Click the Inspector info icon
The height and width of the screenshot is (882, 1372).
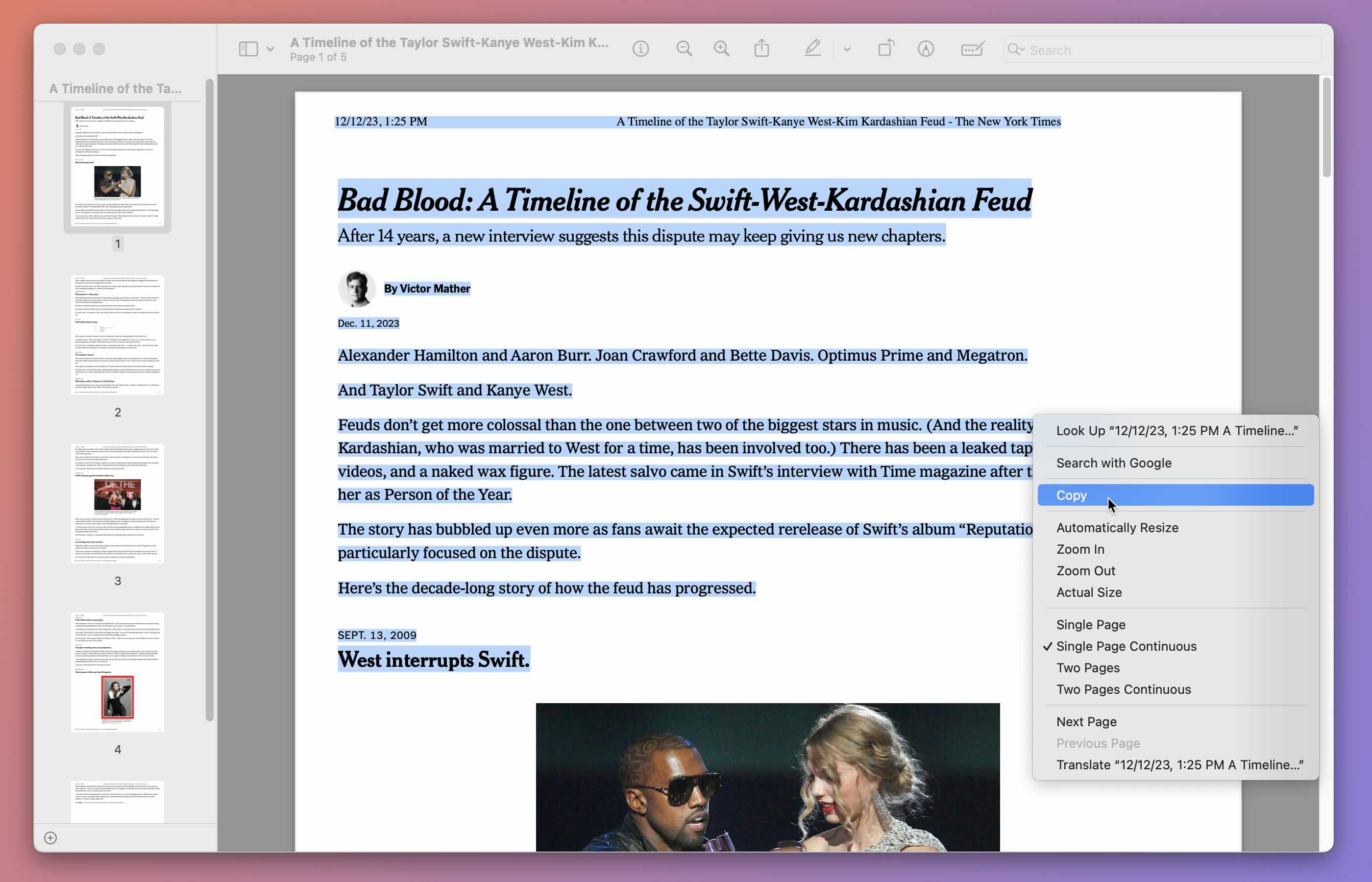pos(640,49)
